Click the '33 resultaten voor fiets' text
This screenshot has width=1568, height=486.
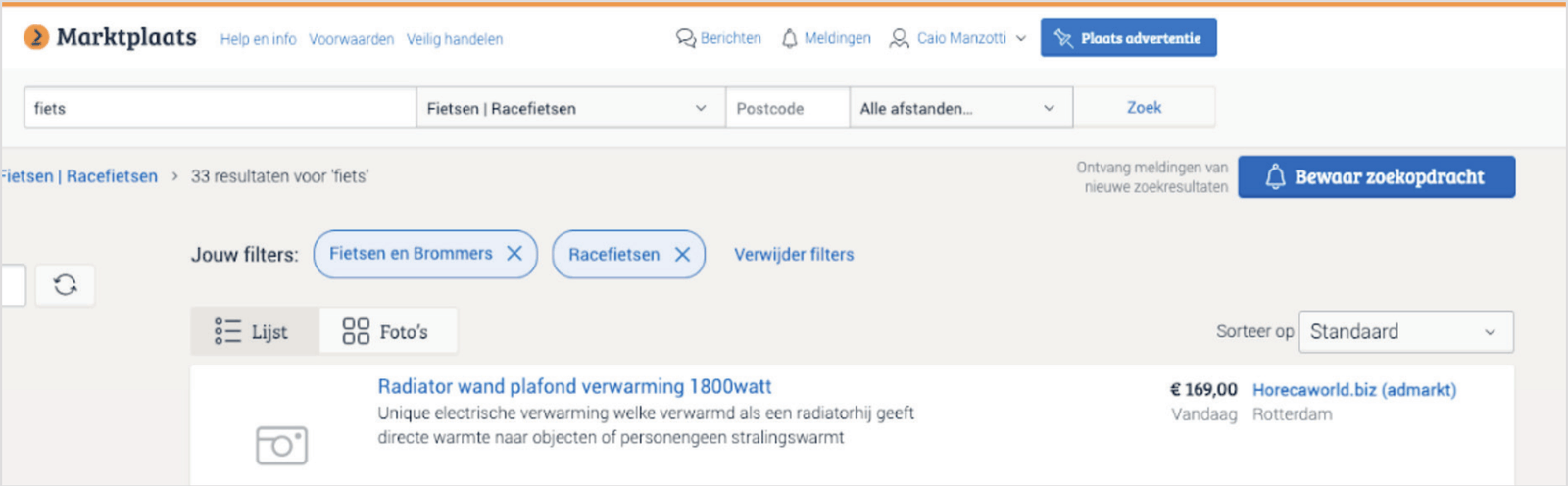tap(279, 176)
